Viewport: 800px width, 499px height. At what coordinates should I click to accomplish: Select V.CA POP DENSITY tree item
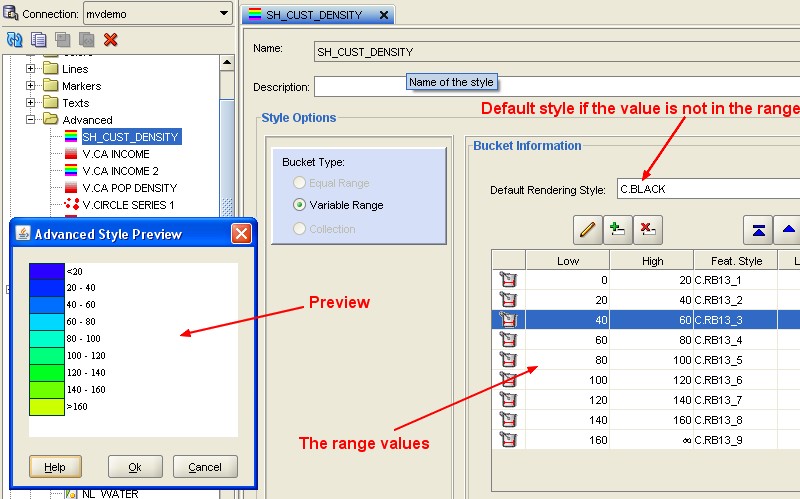pos(130,188)
